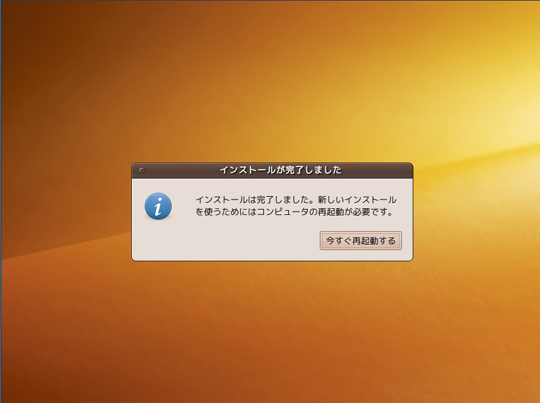Click the title text インストールが完了しました
Viewport: 540px width, 403px height.
click(280, 170)
